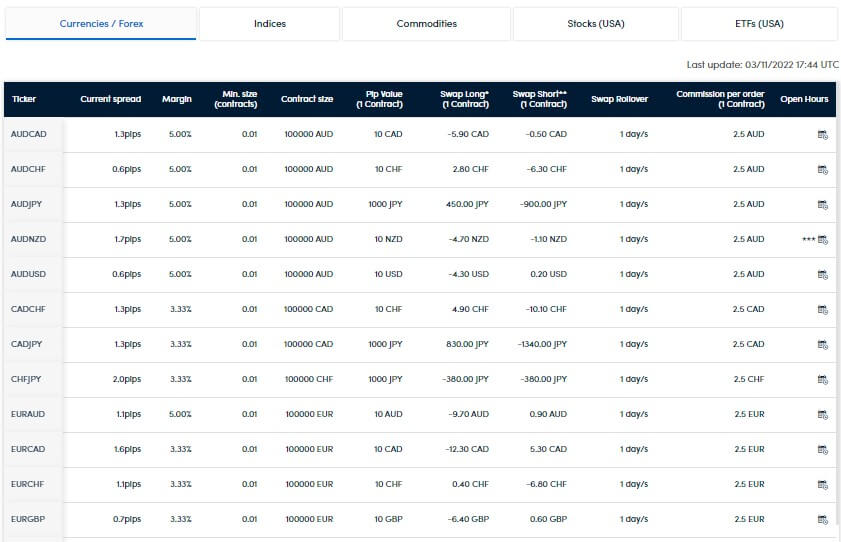
Task: Open trading hours icon for CADJPY row
Action: tap(822, 344)
